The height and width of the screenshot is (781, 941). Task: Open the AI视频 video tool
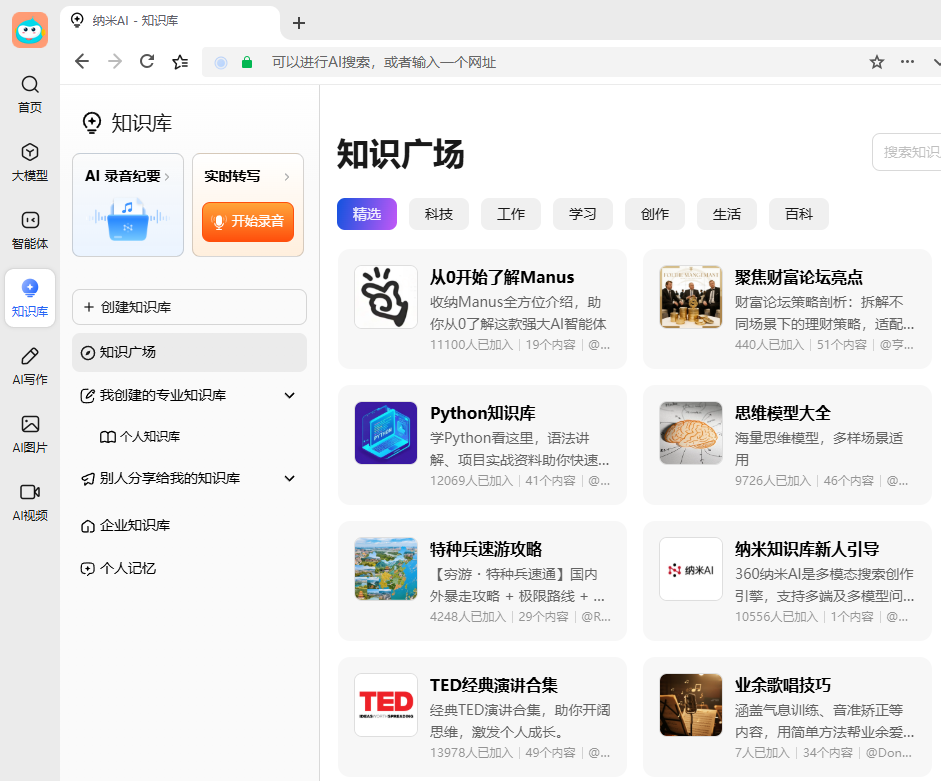30,501
